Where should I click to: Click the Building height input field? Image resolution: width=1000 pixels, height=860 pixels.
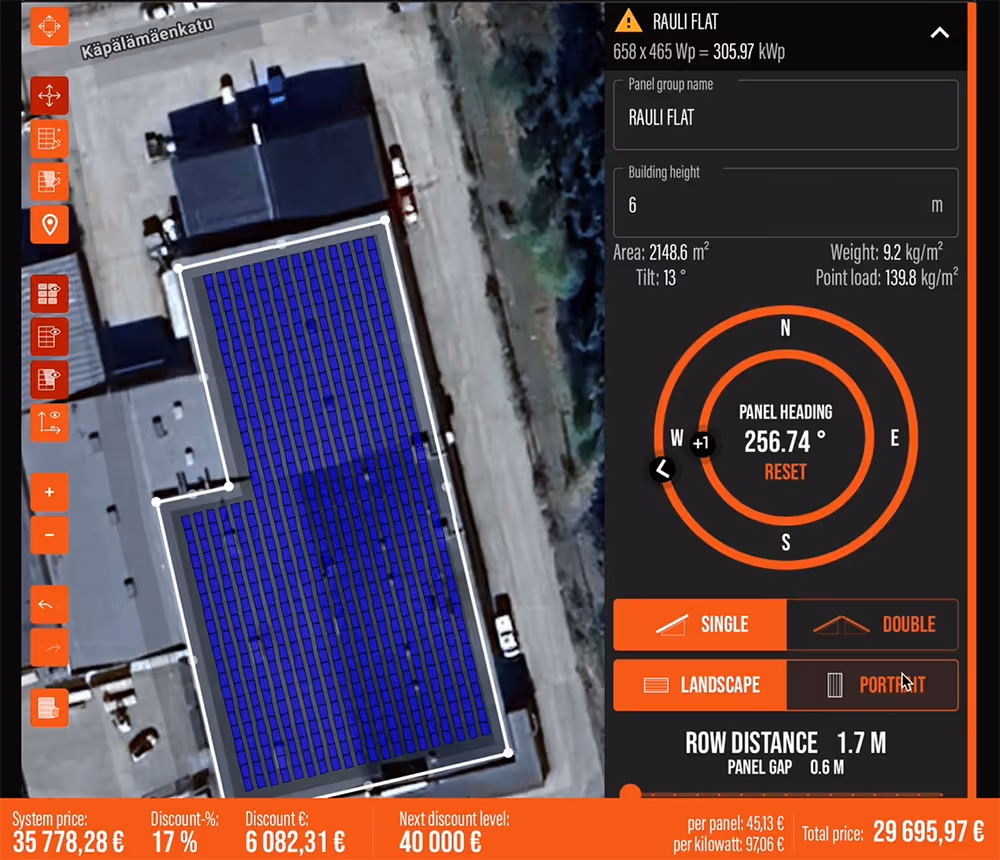click(786, 203)
